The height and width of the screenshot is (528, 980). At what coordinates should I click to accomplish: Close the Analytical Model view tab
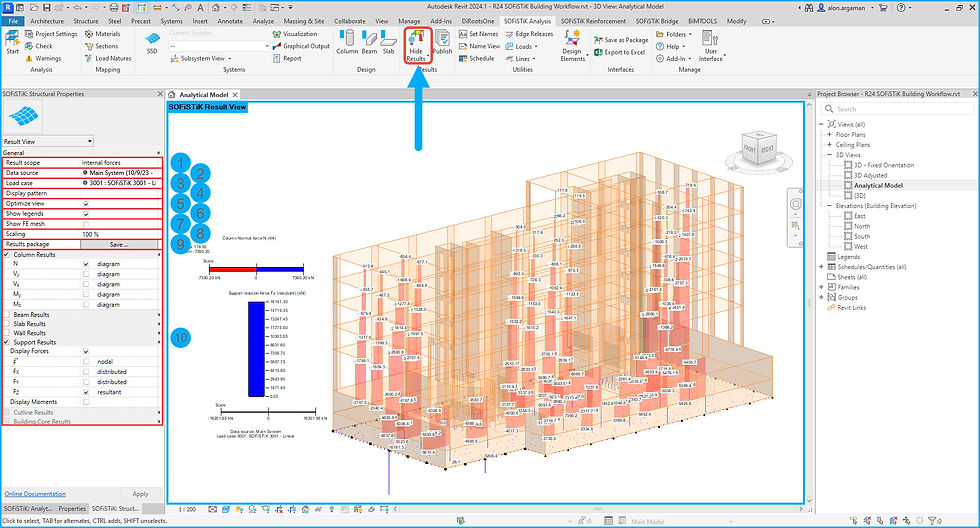click(x=235, y=95)
